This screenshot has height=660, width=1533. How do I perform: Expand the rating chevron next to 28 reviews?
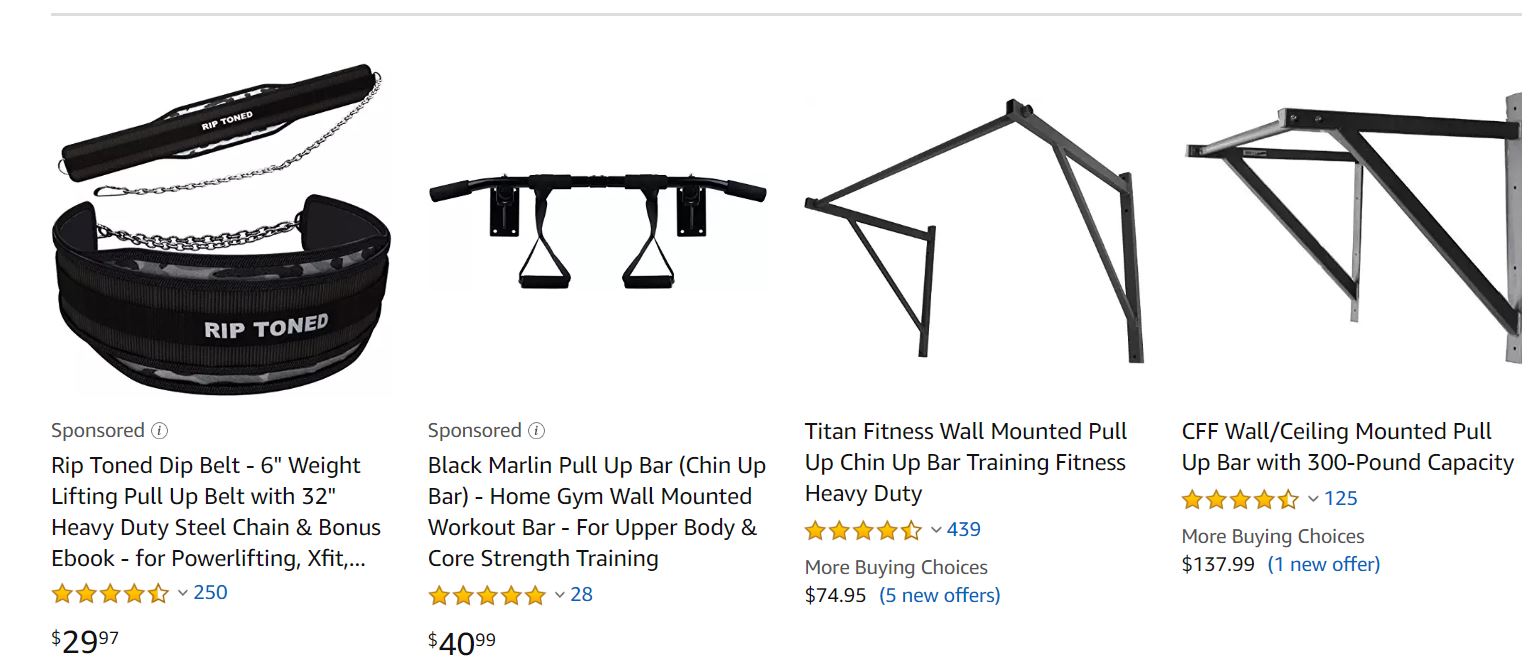pyautogui.click(x=560, y=595)
